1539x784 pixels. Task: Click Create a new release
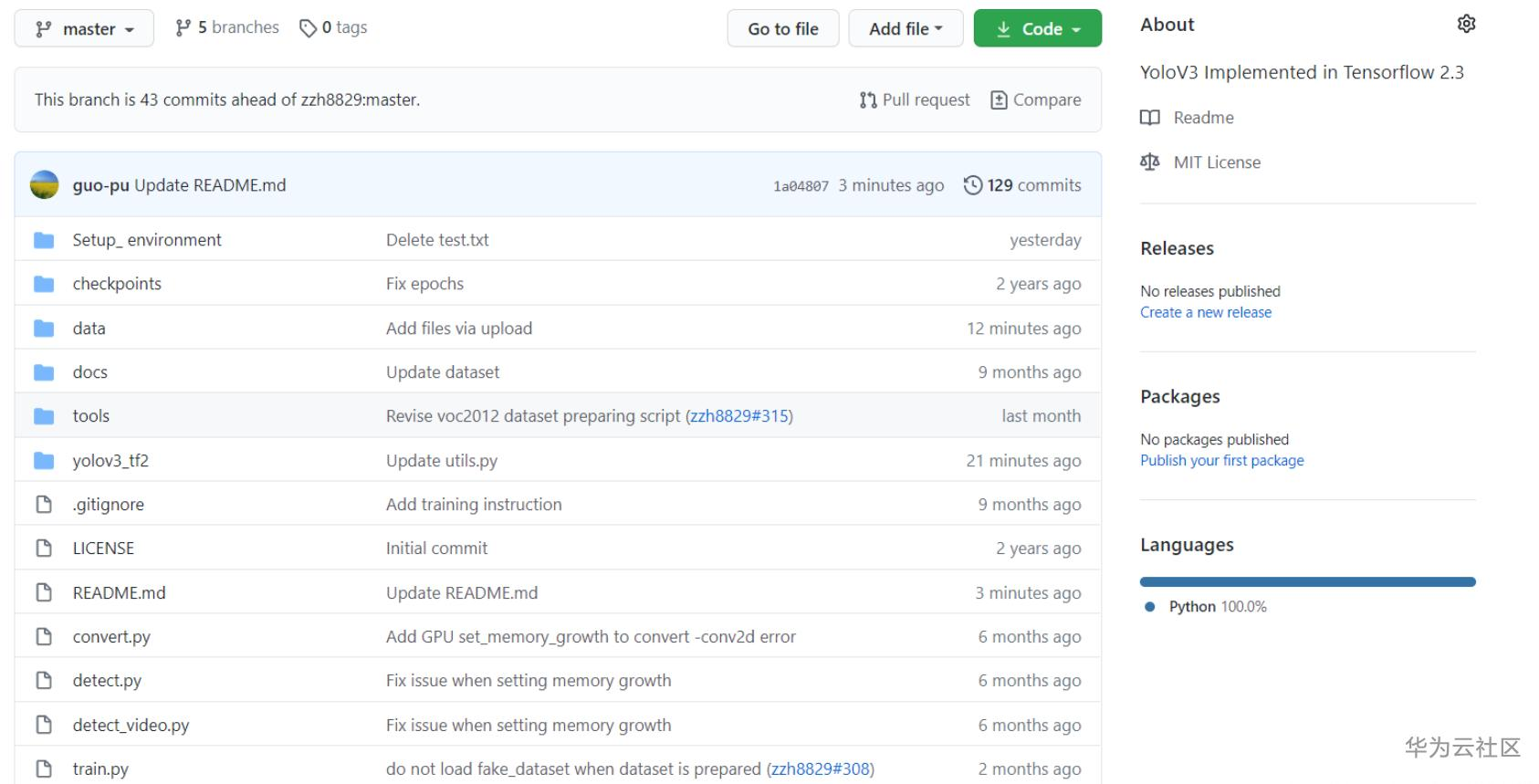1206,312
